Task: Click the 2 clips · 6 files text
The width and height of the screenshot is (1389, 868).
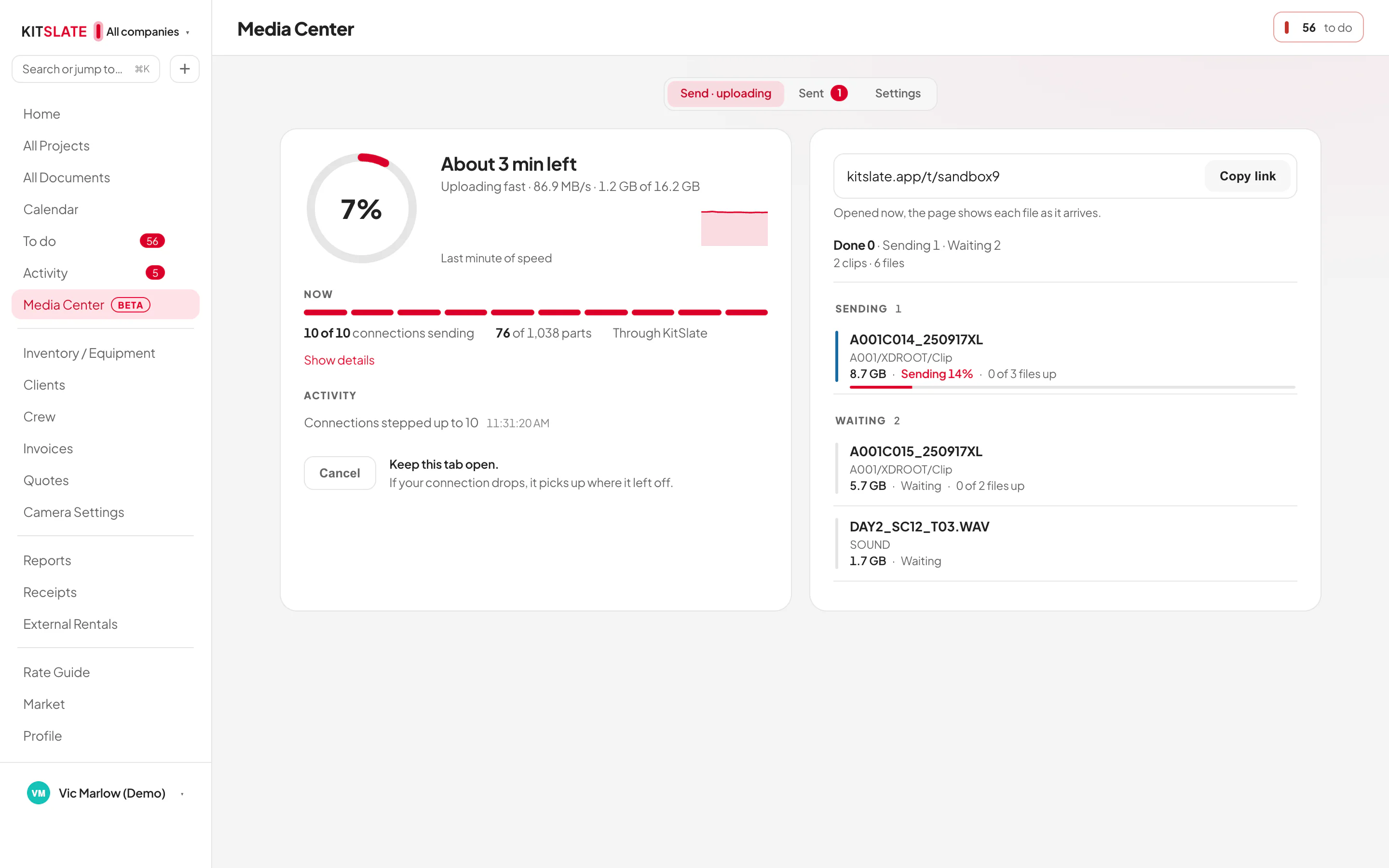Action: (x=869, y=263)
